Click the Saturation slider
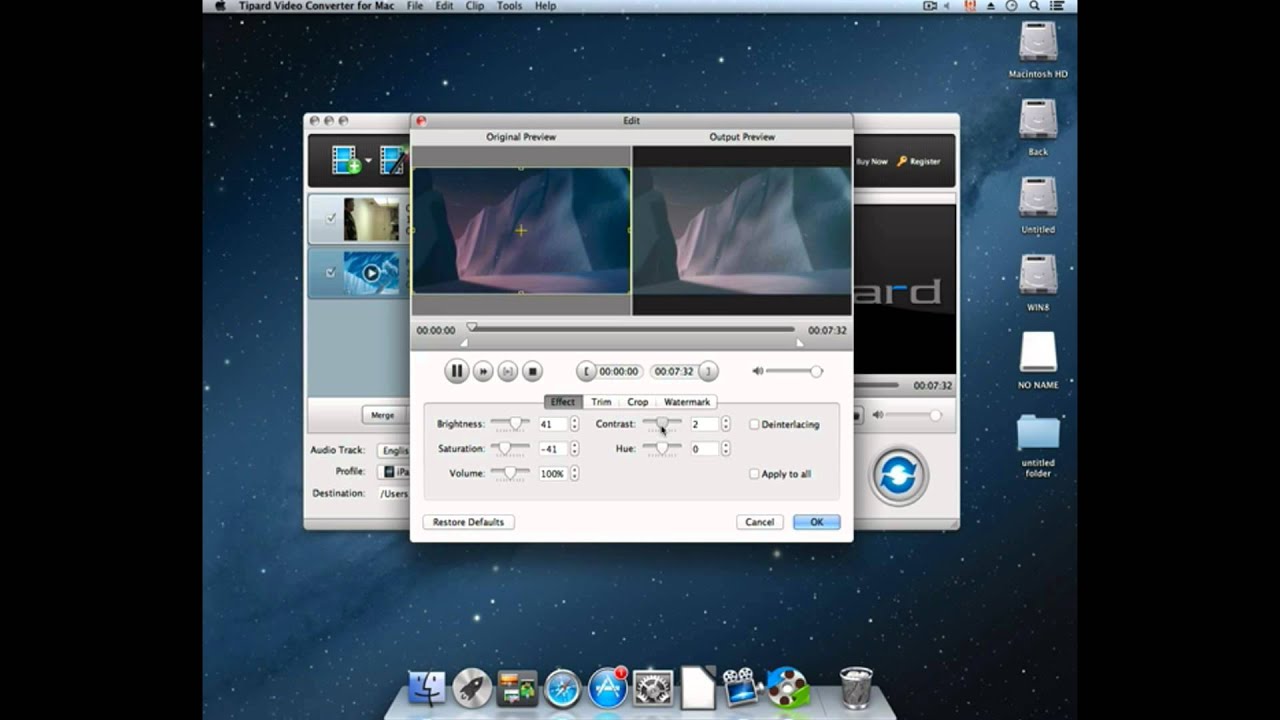 510,449
